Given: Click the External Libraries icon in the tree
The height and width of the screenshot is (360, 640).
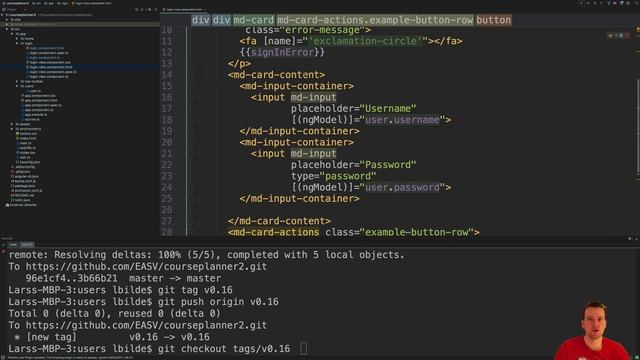Looking at the screenshot, I should (x=7, y=205).
